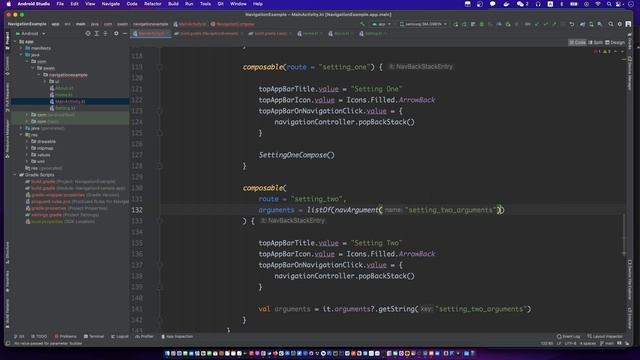Open the Pull Requests side tool window
Viewport: 640px width, 360px height.
tap(7, 97)
